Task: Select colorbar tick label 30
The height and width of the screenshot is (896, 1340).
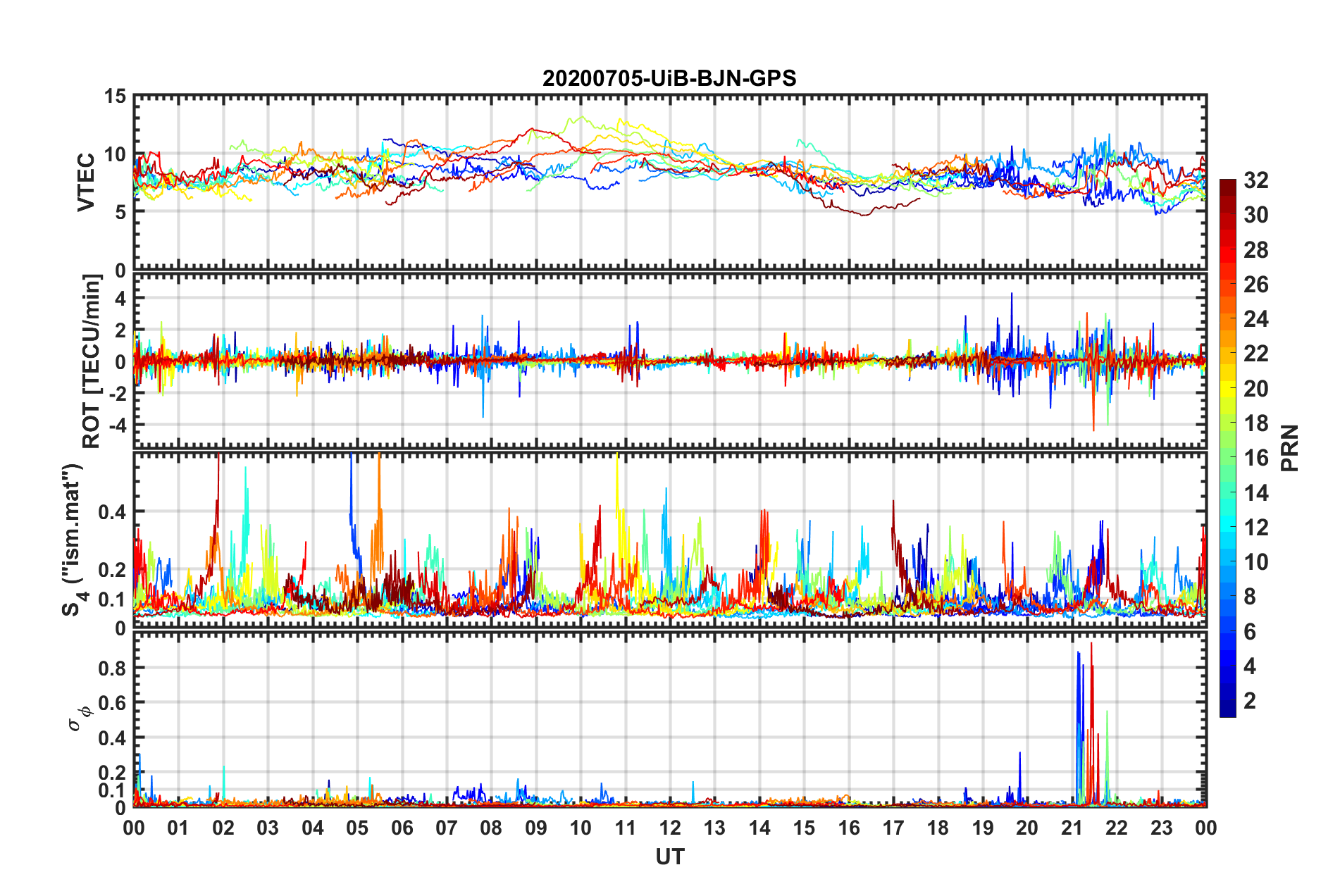Action: tap(1255, 215)
